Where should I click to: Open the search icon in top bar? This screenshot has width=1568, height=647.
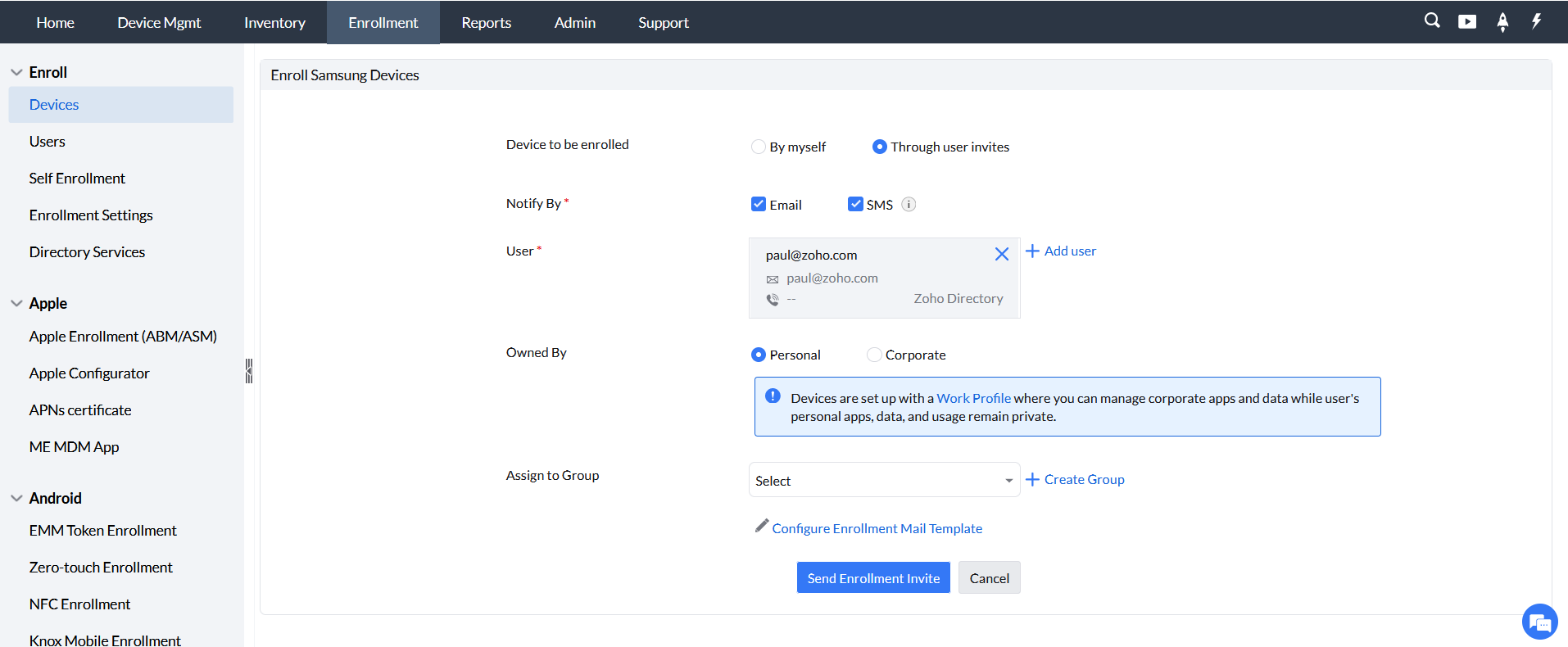point(1431,21)
